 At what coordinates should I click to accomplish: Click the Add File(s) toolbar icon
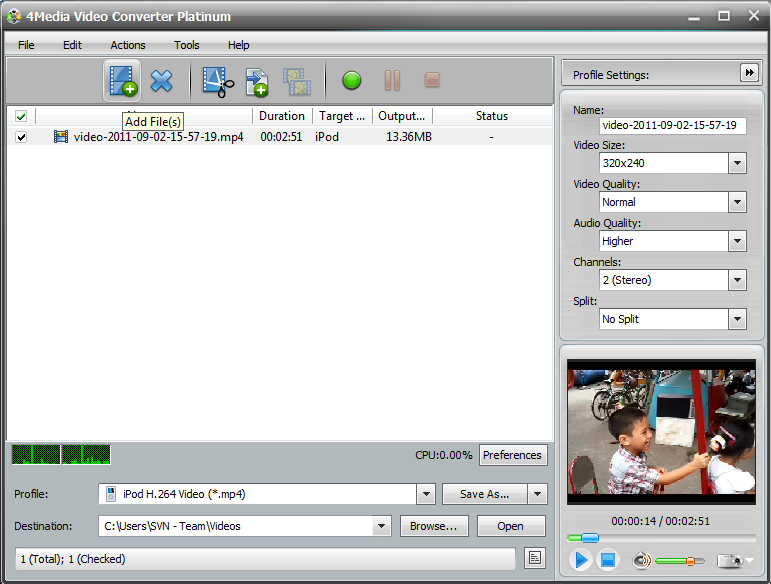click(122, 81)
